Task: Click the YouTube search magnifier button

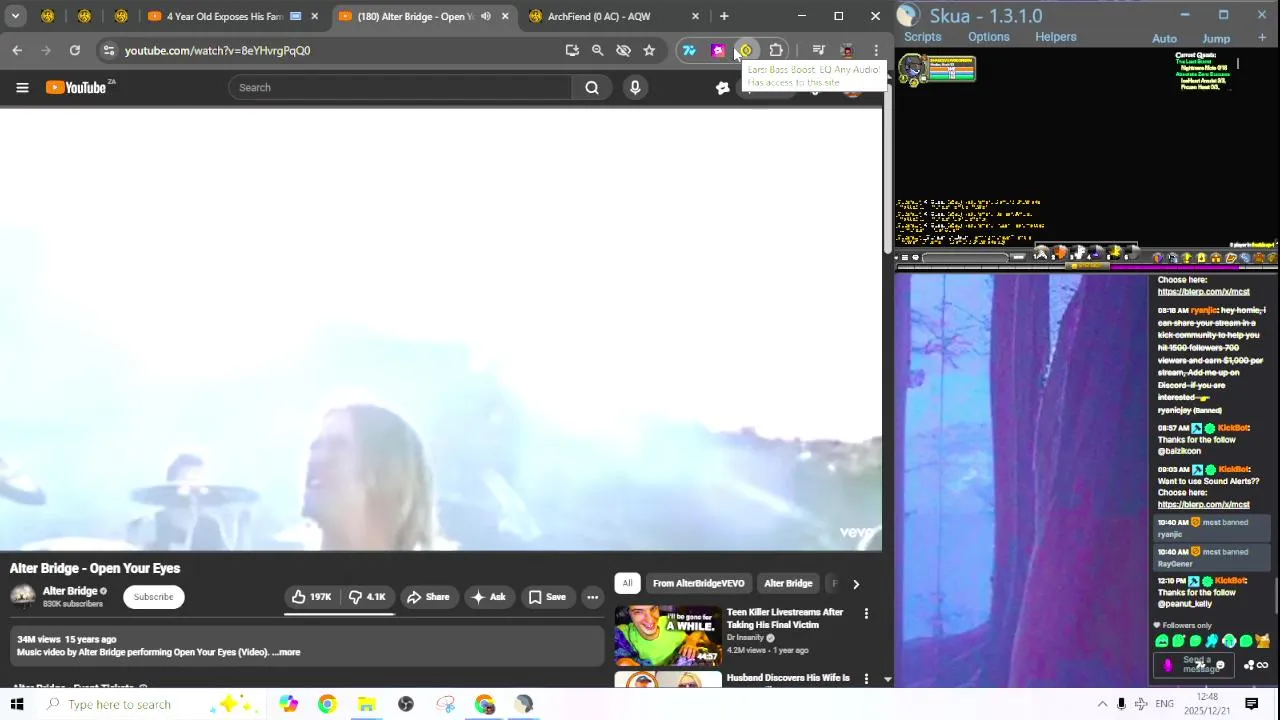Action: [x=592, y=88]
